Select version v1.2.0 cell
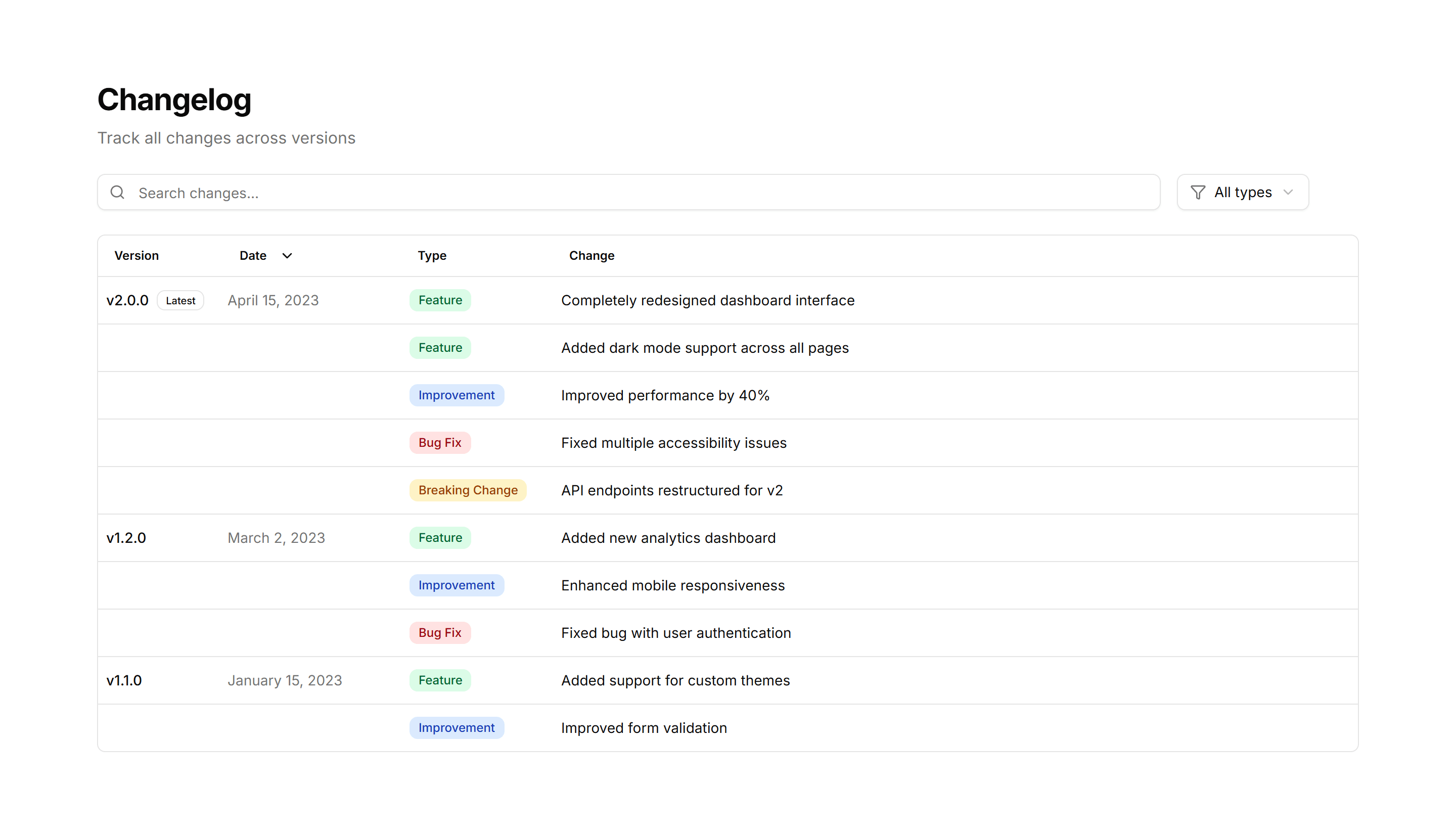Image resolution: width=1456 pixels, height=833 pixels. 126,538
